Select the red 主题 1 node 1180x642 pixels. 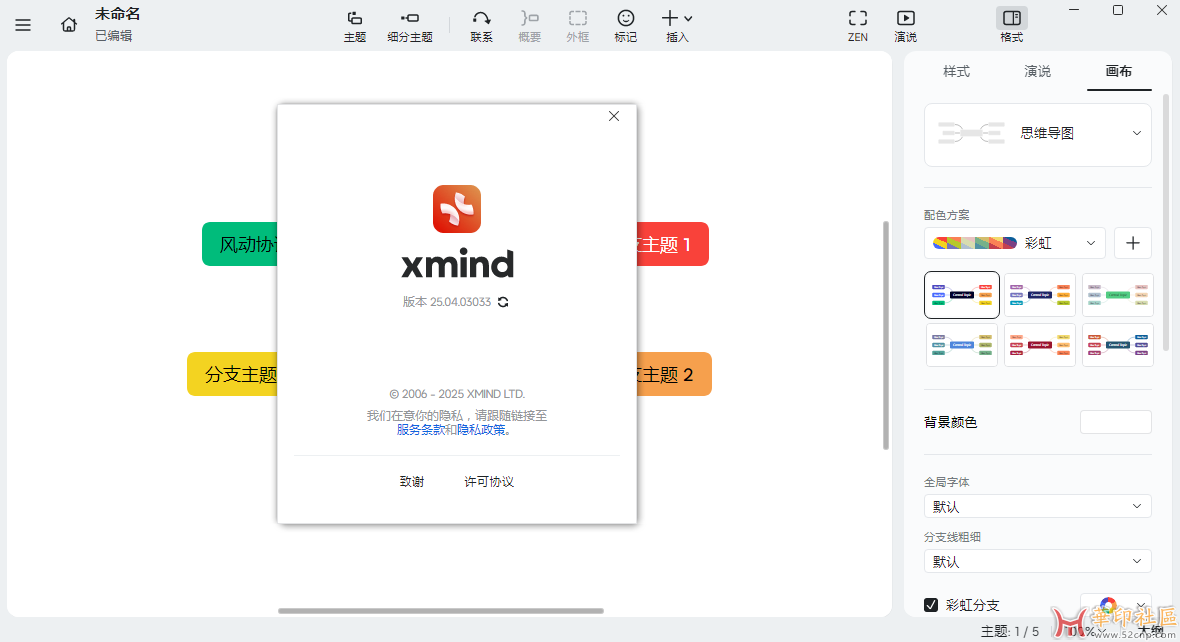click(673, 244)
